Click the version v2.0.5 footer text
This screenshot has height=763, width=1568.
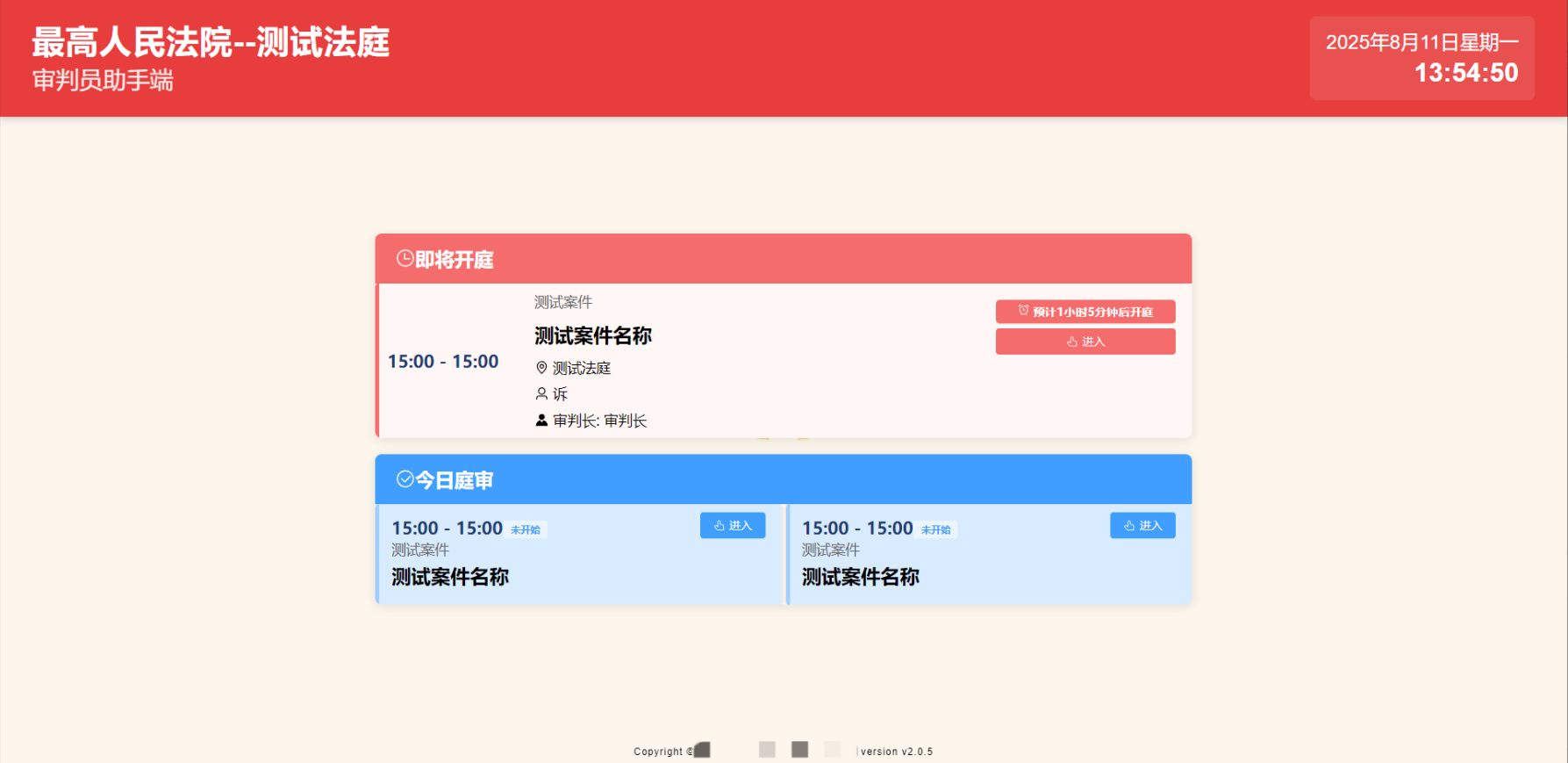[x=897, y=752]
